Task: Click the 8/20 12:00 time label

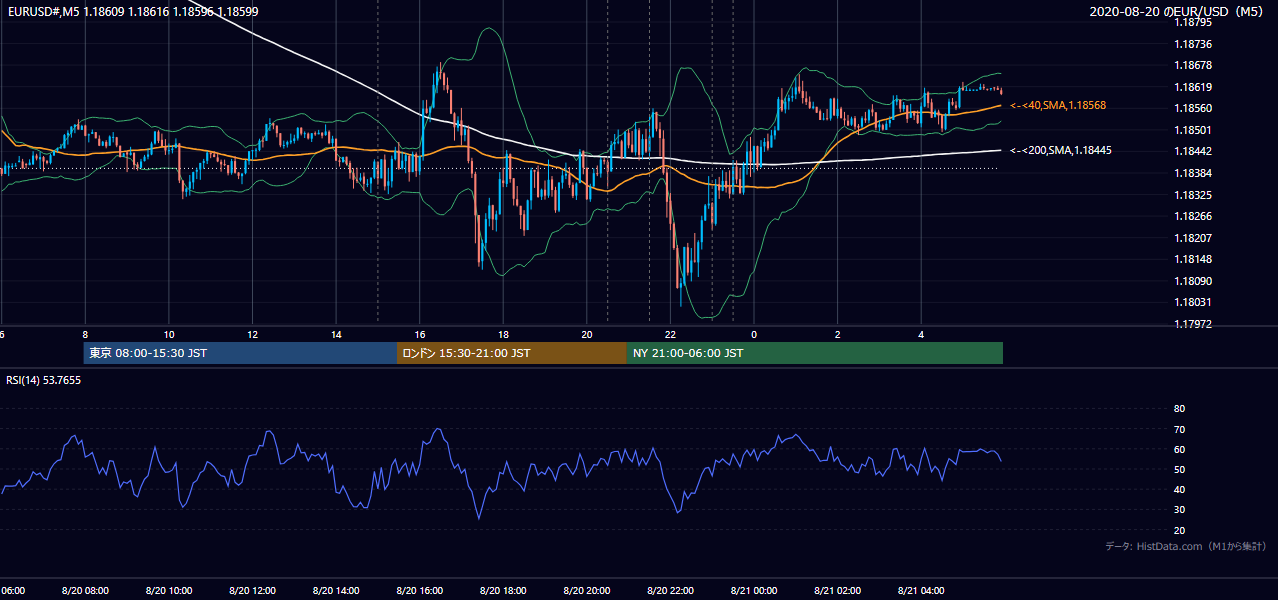Action: 251,591
